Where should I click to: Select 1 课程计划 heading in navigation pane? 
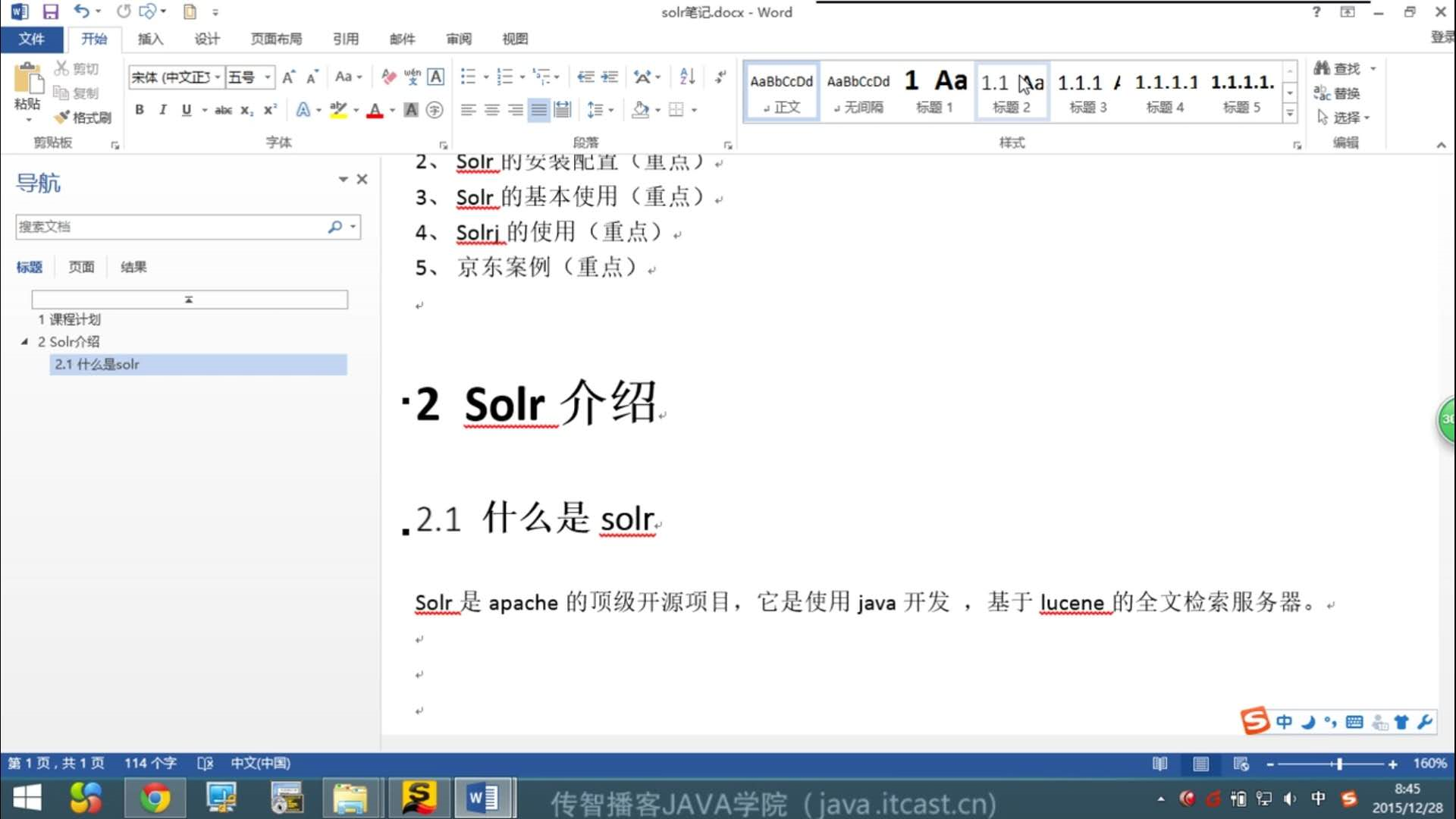tap(69, 319)
